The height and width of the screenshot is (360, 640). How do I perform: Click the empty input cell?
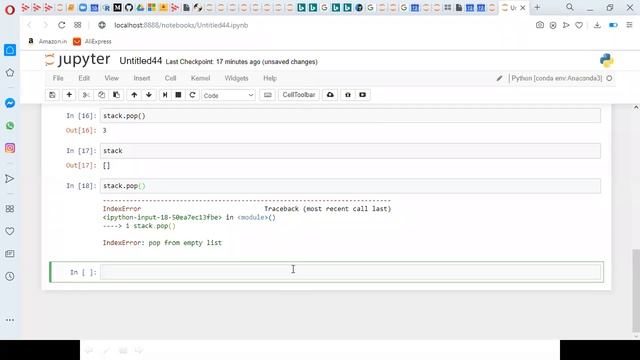351,272
